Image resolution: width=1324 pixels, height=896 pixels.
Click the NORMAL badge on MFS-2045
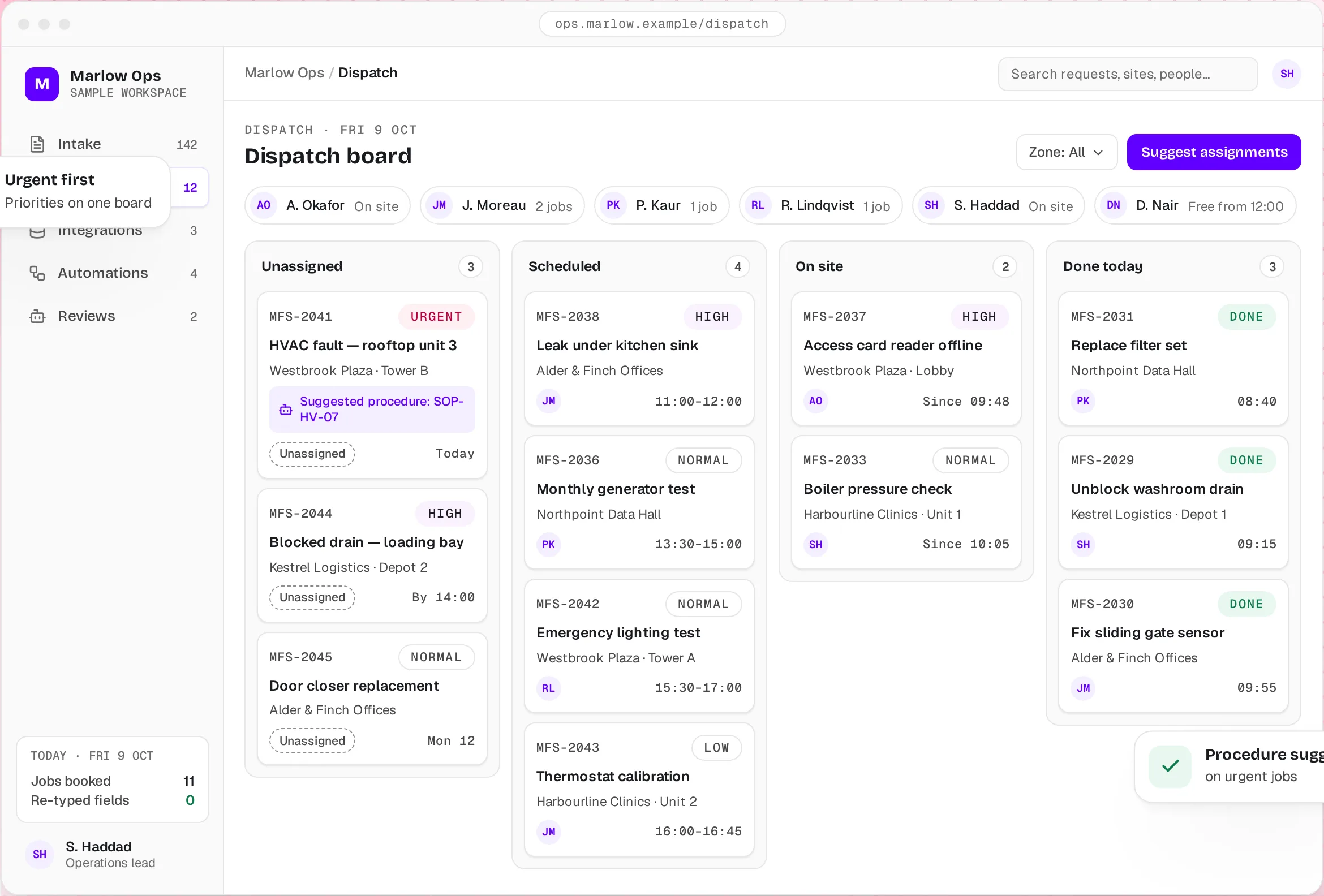tap(436, 657)
